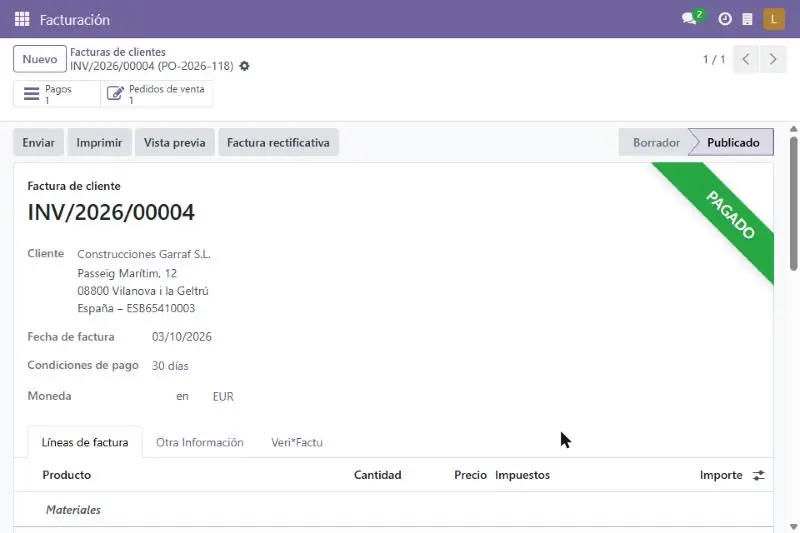This screenshot has width=800, height=533.
Task: Click the Cantidad column header
Action: [x=378, y=475]
